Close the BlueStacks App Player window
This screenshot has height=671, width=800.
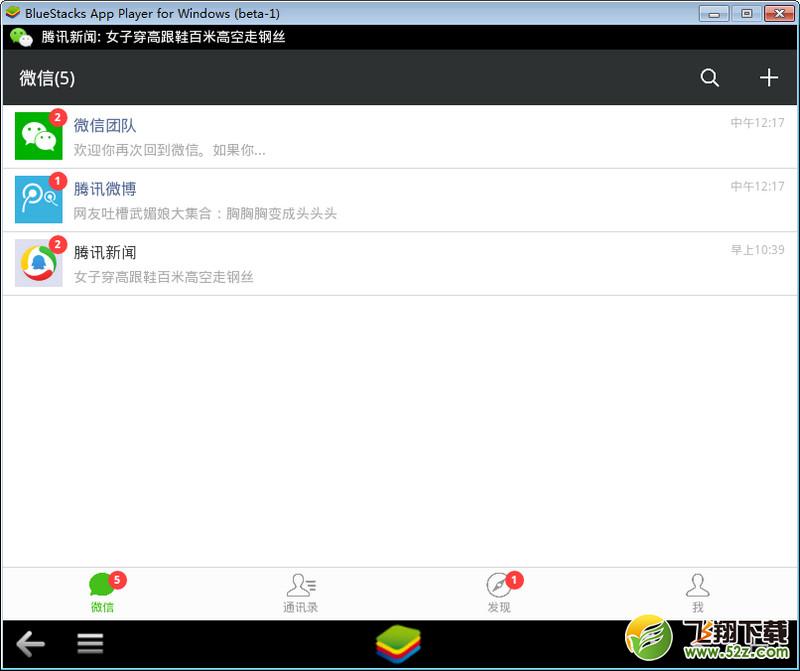(779, 14)
